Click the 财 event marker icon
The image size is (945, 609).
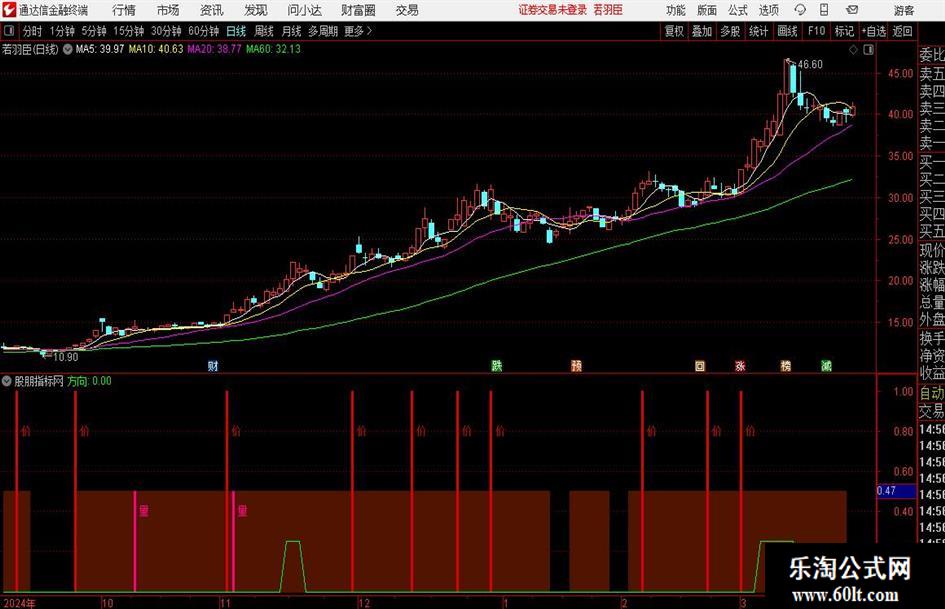[x=213, y=366]
